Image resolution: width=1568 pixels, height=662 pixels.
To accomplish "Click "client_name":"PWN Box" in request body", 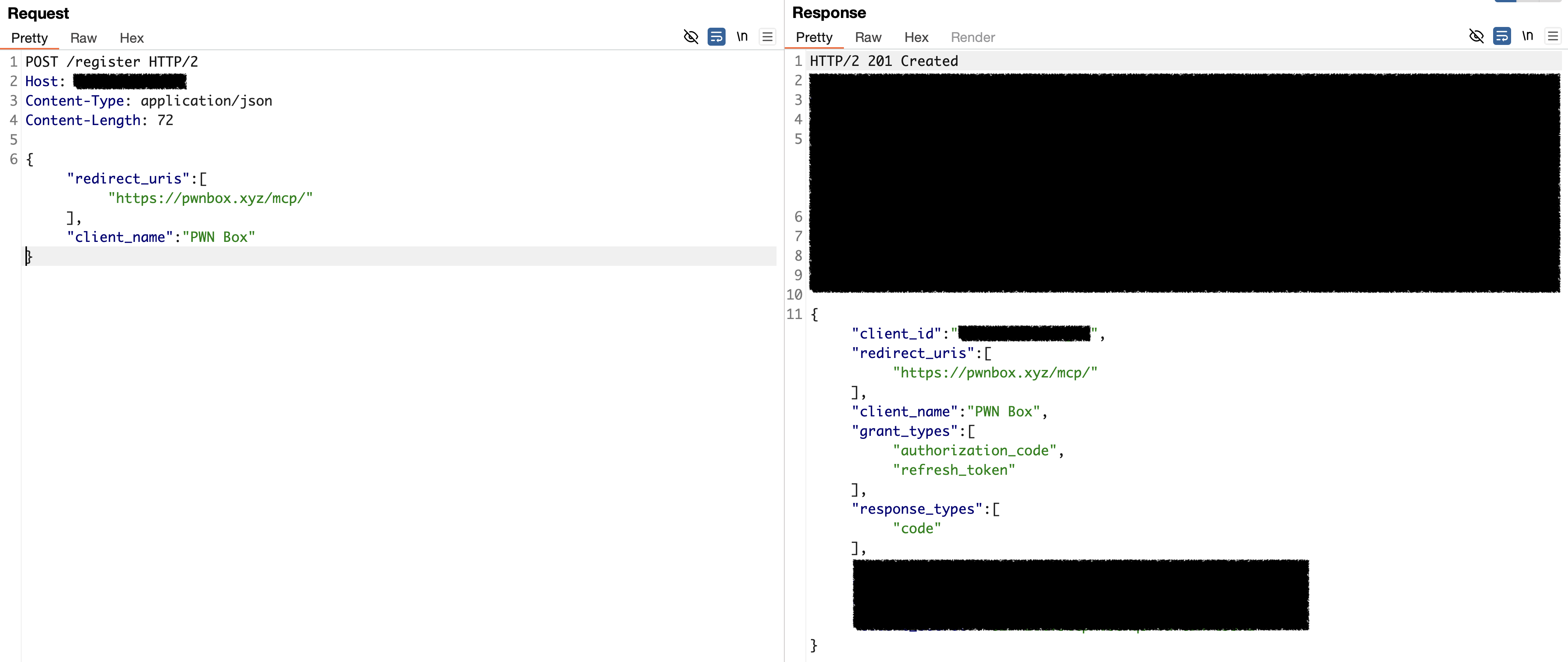I will point(161,237).
